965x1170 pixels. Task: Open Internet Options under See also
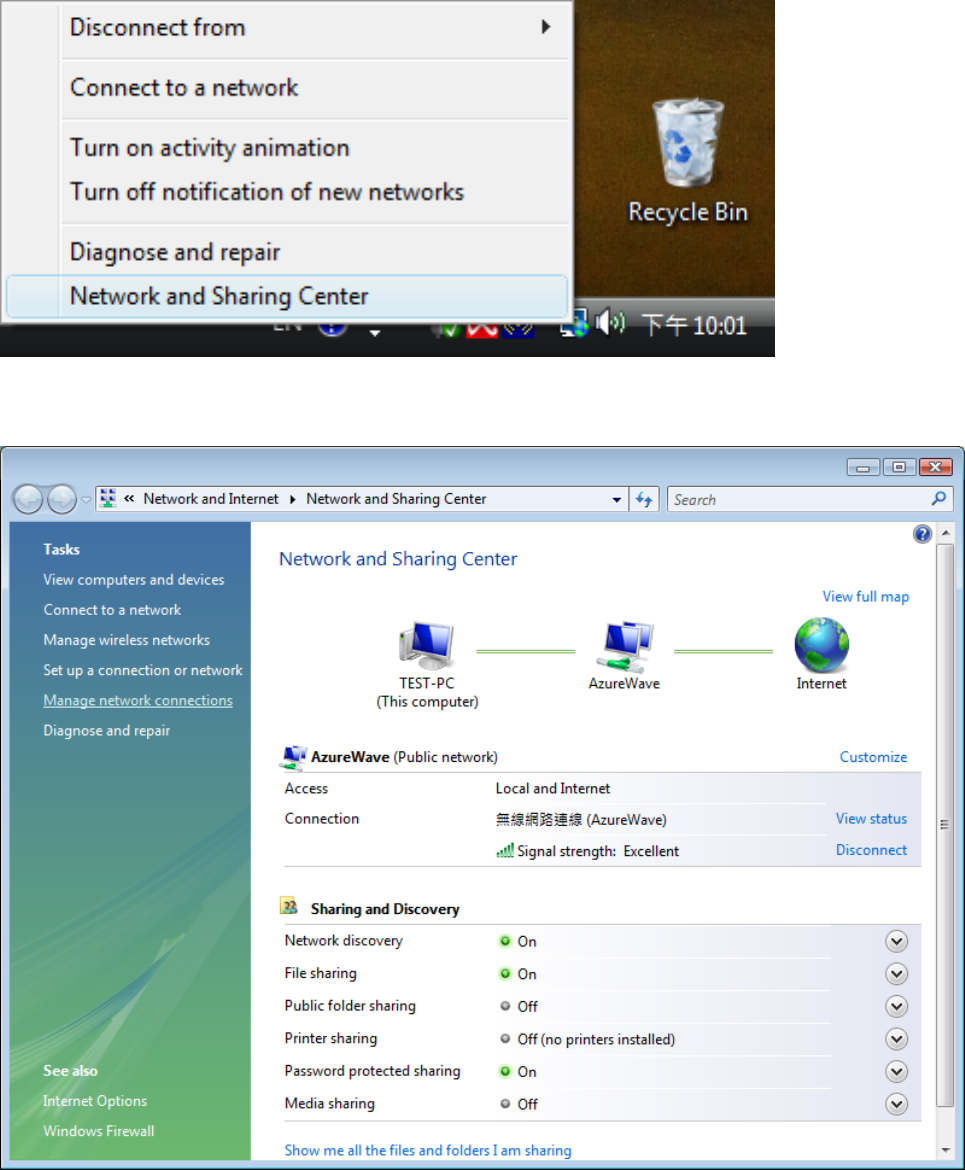click(95, 1101)
